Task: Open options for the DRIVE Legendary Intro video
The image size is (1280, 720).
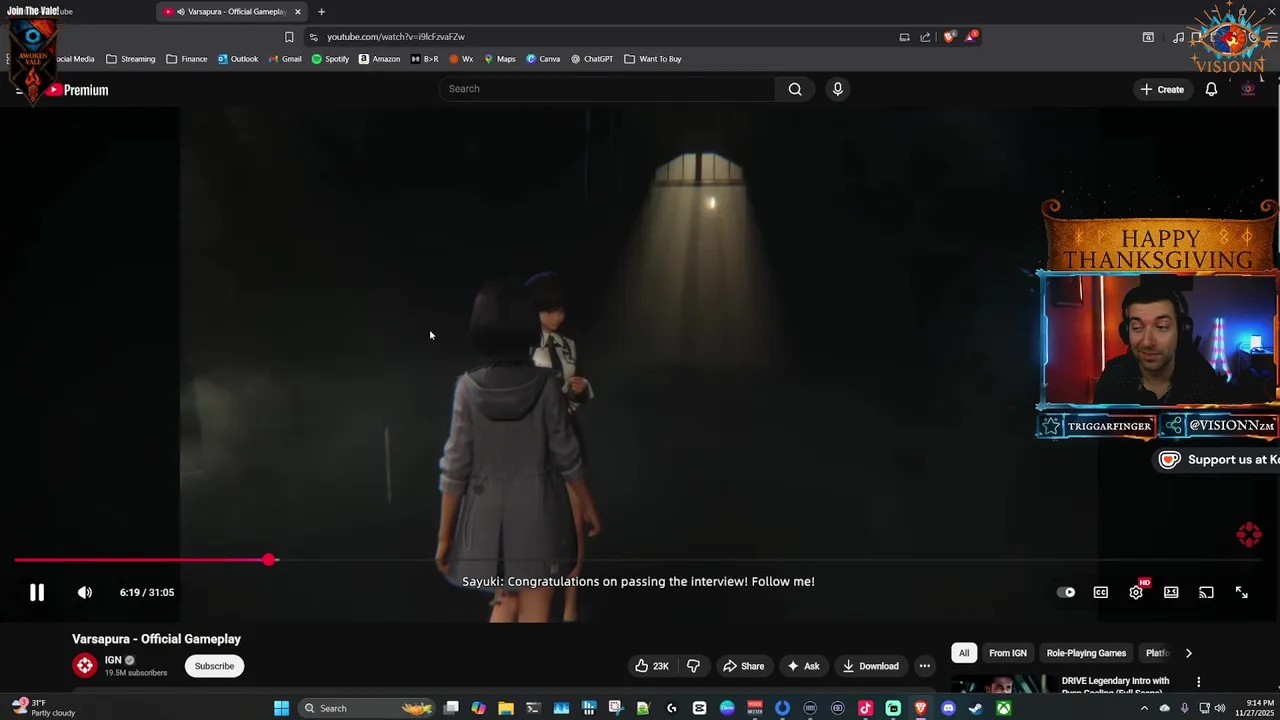Action: [1198, 682]
